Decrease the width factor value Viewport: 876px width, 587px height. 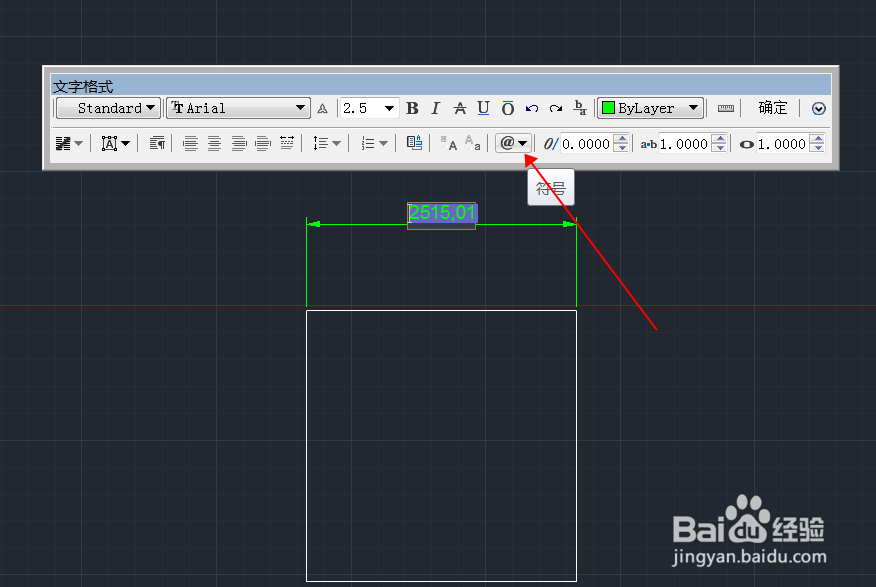coord(817,148)
